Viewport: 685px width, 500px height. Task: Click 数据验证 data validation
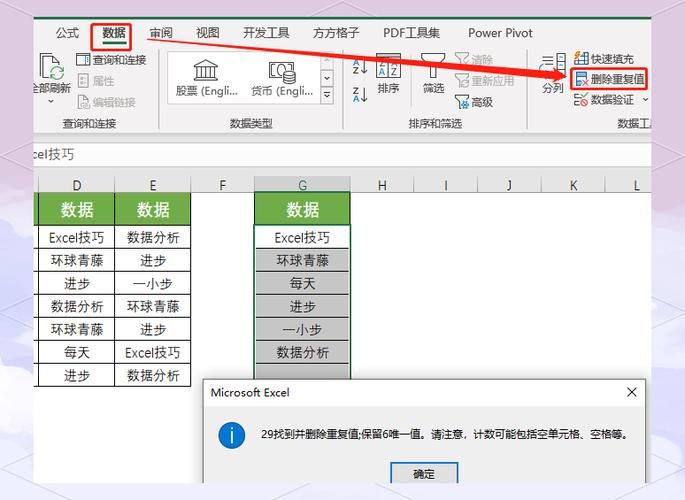[604, 100]
